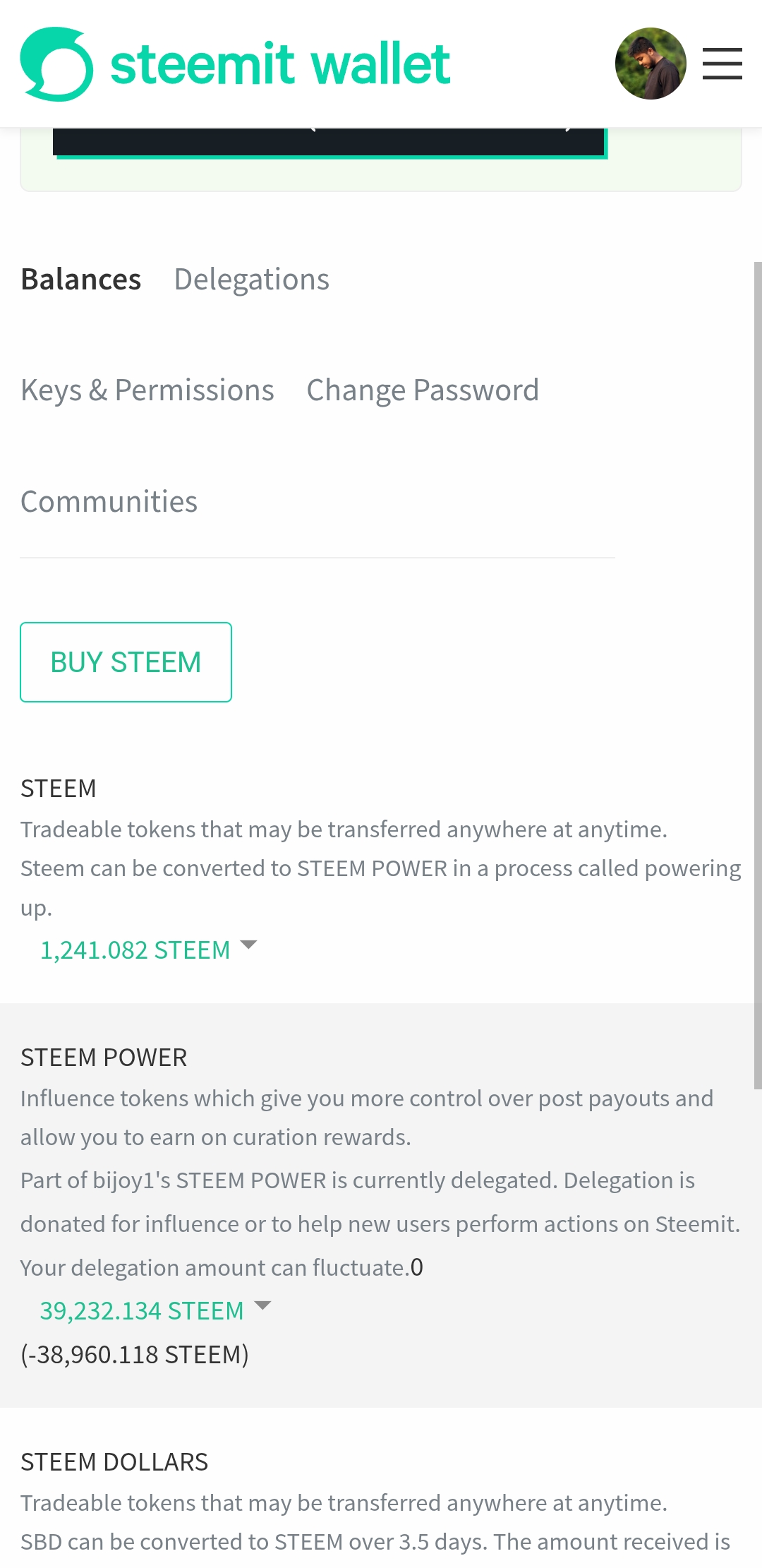Switch to the Delegations tab

click(x=252, y=280)
